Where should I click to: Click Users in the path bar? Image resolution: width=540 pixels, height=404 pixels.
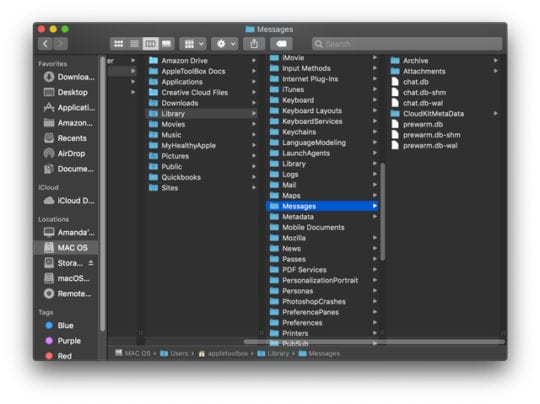[x=175, y=354]
